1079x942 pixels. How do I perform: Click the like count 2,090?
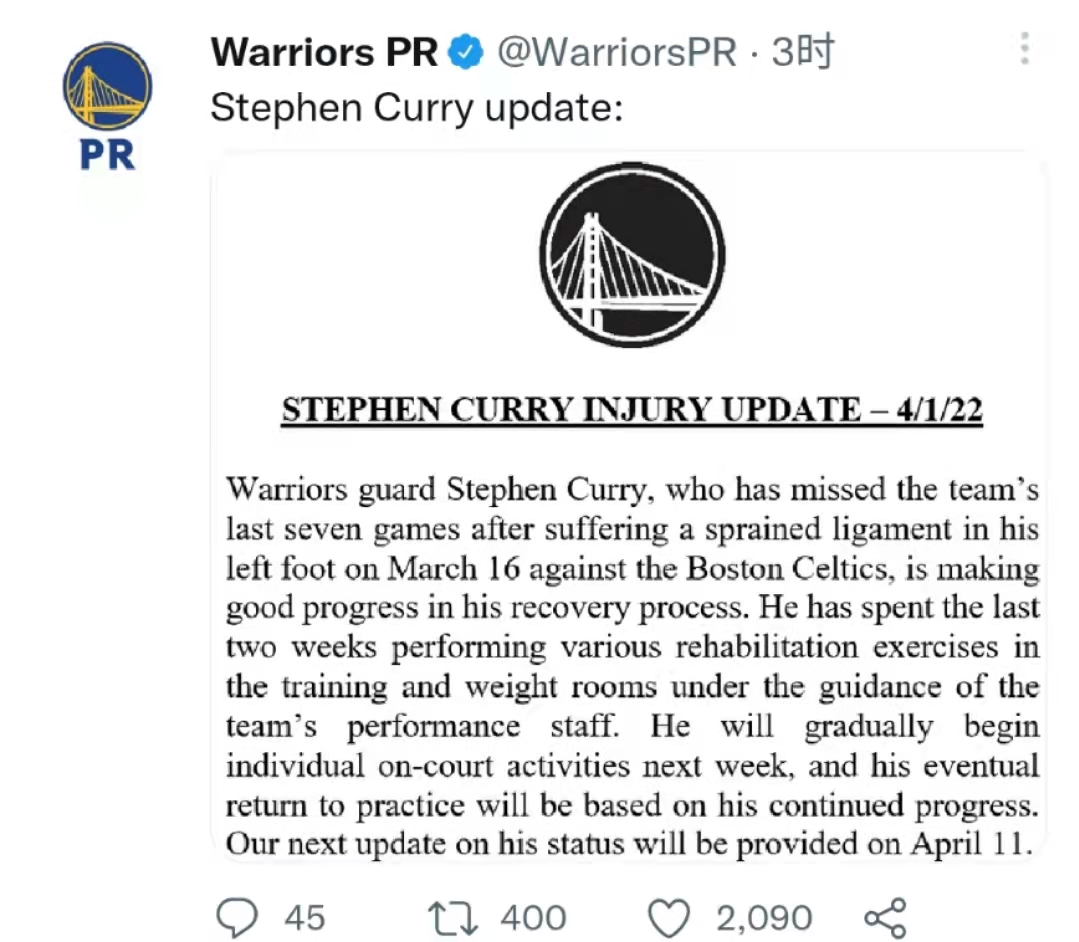tap(764, 918)
